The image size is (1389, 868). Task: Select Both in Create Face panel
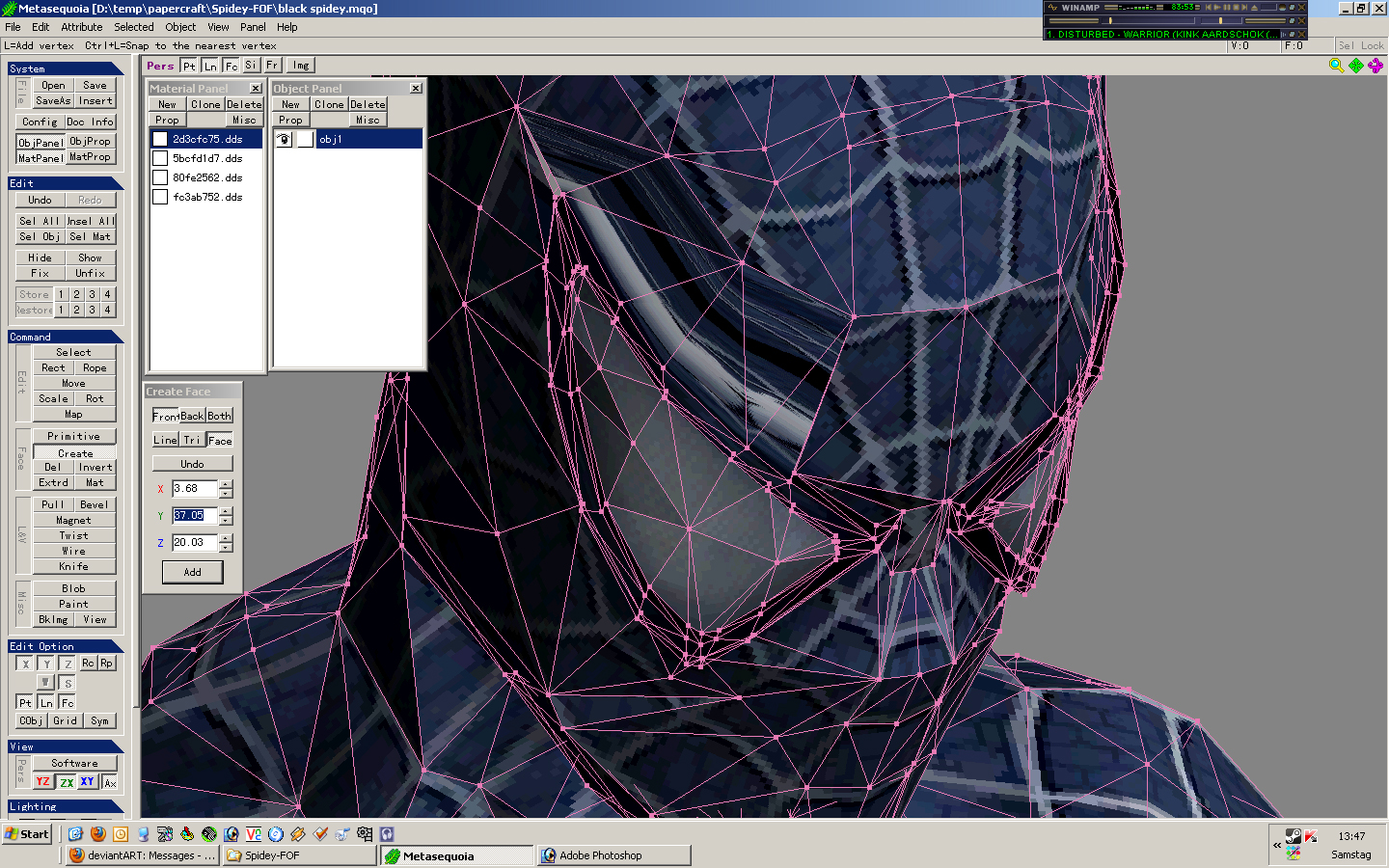coord(219,416)
